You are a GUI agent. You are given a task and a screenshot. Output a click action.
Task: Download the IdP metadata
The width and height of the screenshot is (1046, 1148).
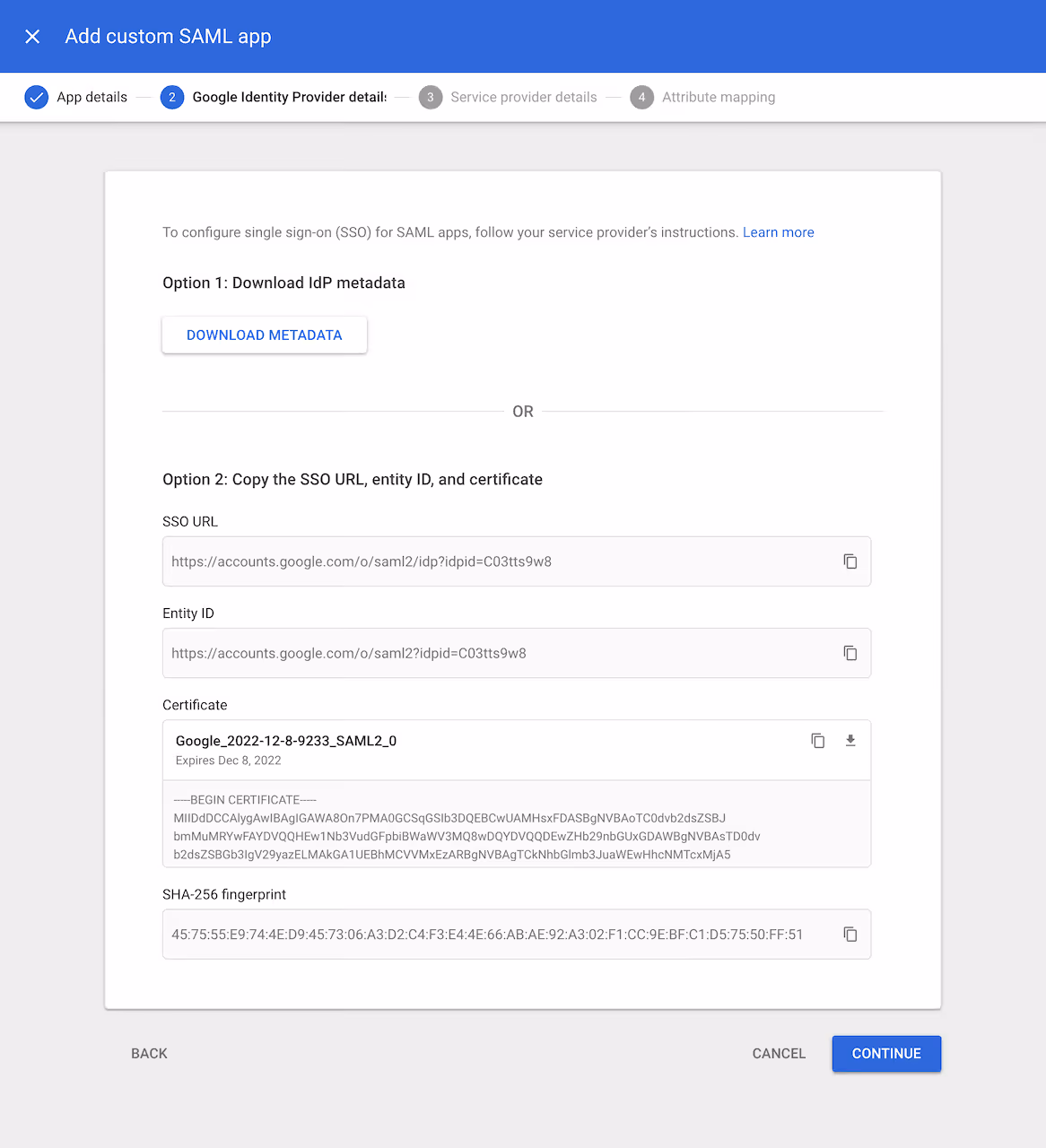(x=265, y=335)
